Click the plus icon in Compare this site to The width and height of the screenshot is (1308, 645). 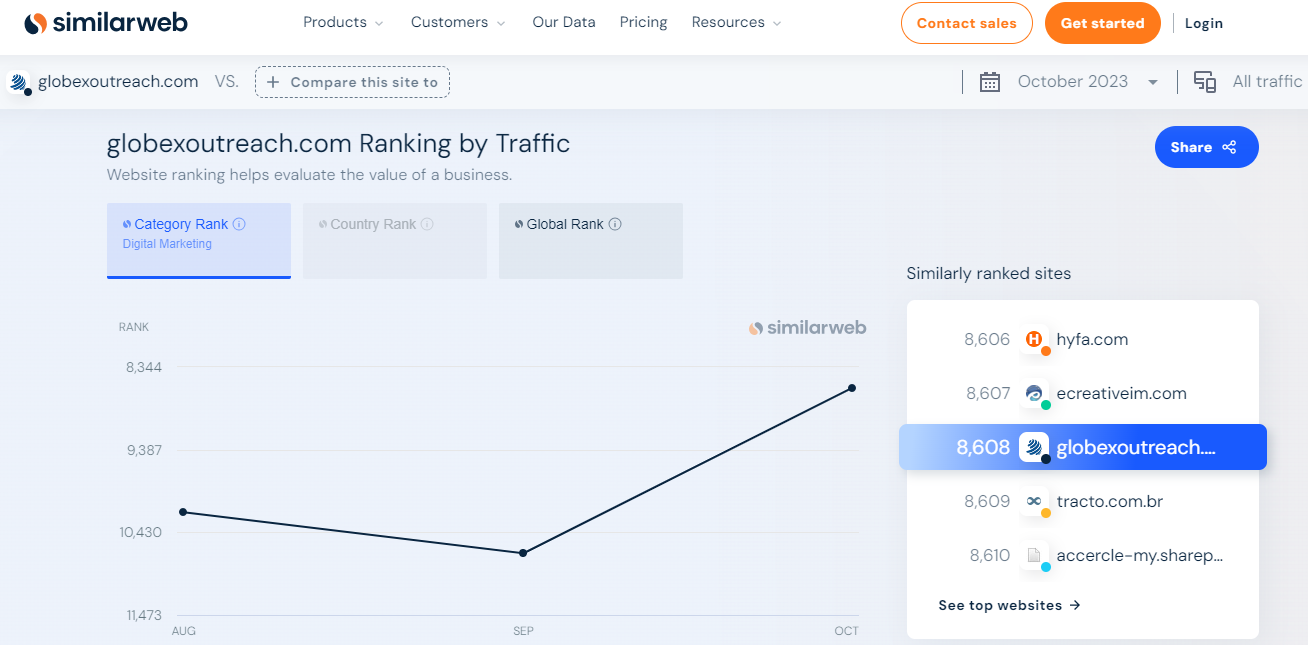coord(273,82)
